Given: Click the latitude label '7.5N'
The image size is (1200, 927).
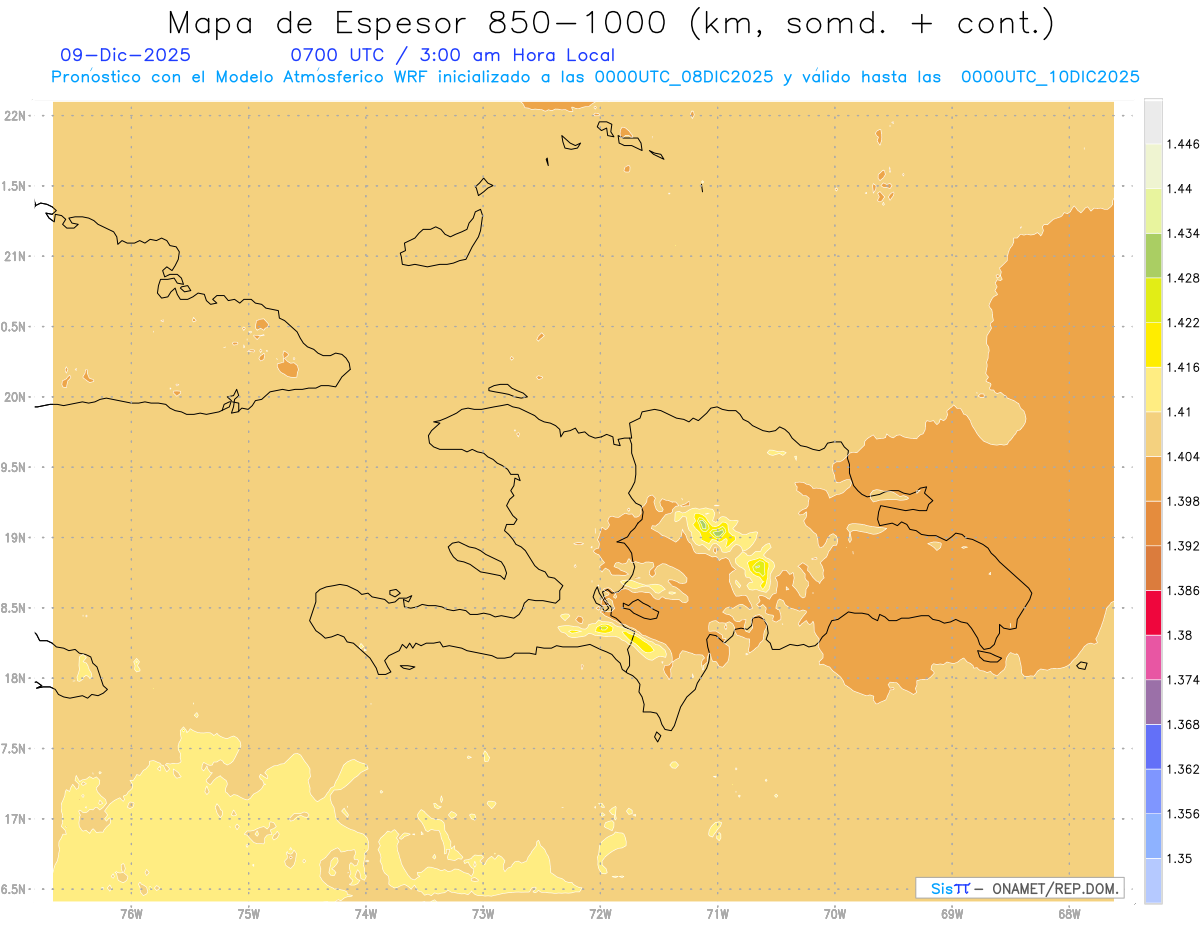Looking at the screenshot, I should [15, 749].
